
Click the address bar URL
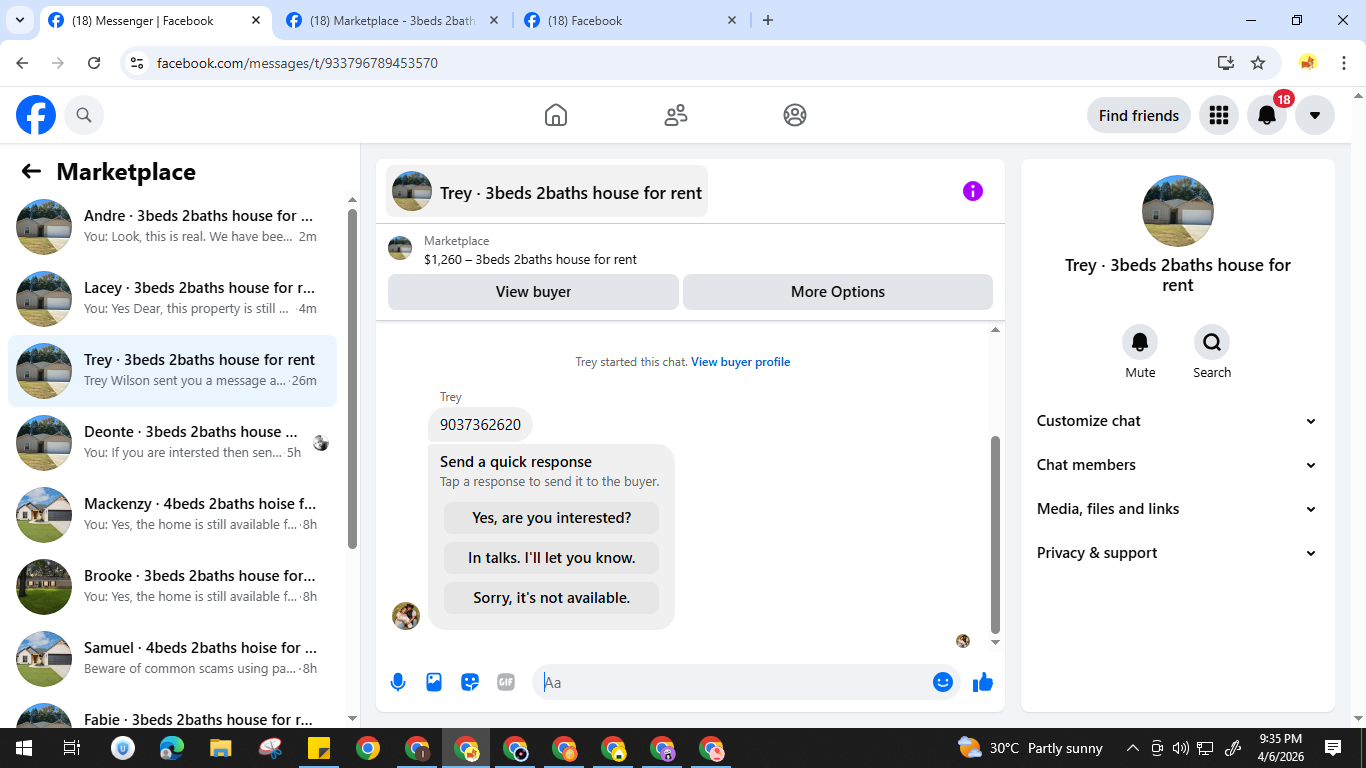point(297,63)
